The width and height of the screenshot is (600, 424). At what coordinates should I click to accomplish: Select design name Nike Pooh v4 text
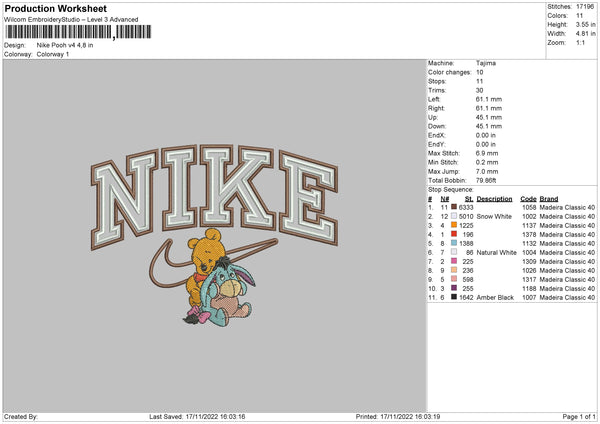click(65, 45)
